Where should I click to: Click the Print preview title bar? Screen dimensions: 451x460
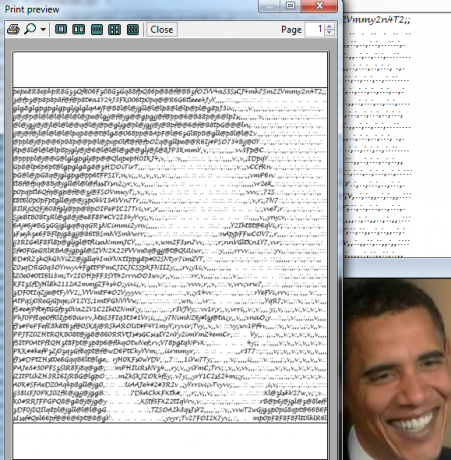tap(130, 9)
